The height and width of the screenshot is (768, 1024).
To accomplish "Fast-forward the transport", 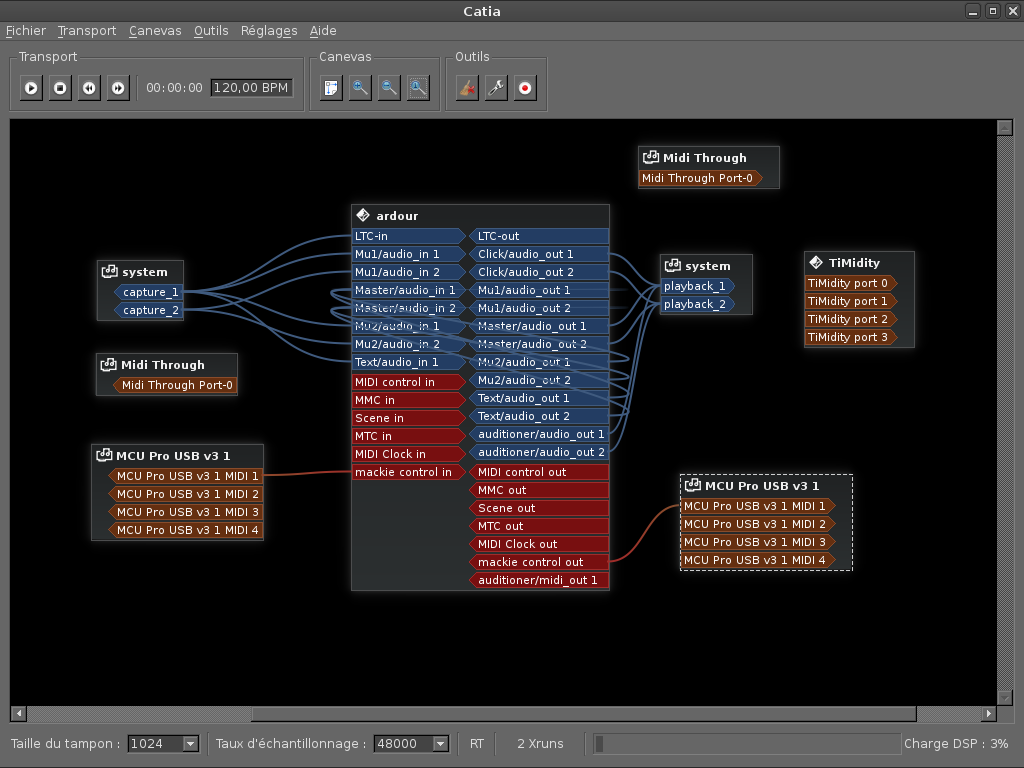I will [118, 88].
